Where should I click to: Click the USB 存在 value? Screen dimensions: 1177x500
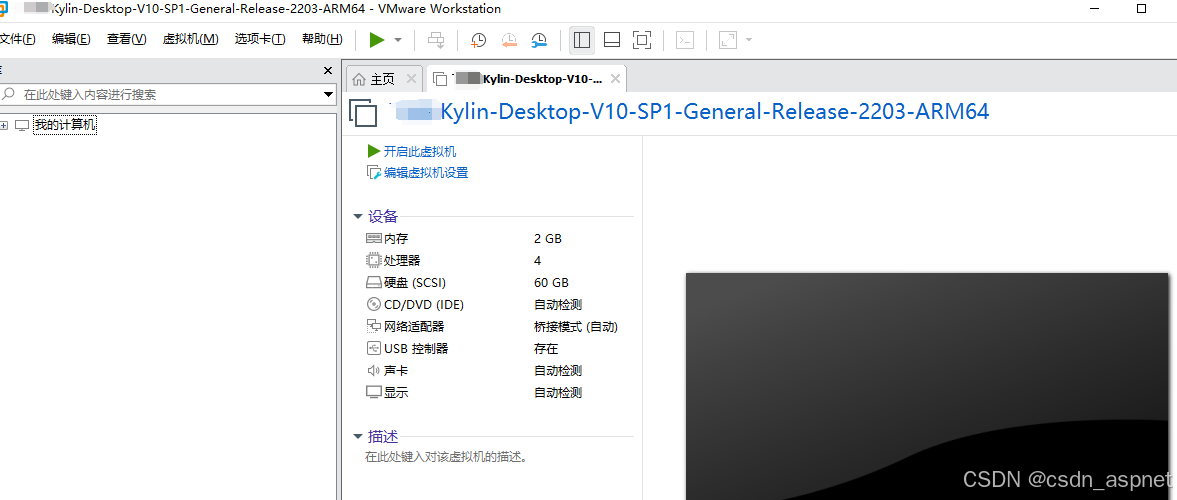pos(546,348)
